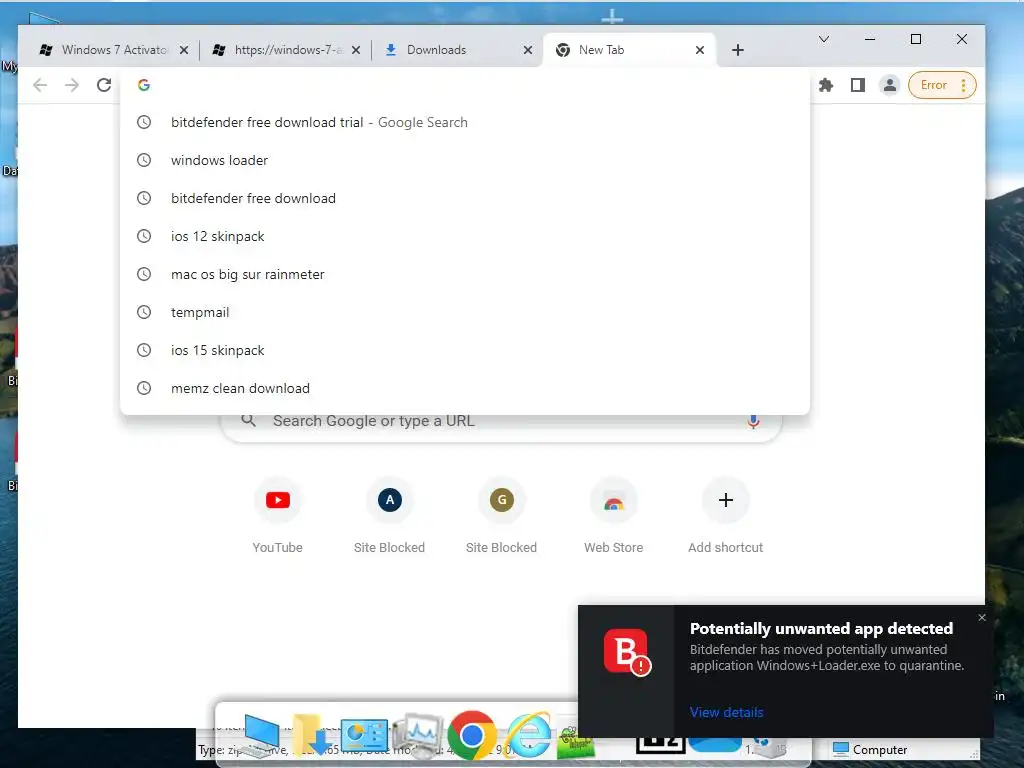
Task: Toggle the side panel icon
Action: 858,85
